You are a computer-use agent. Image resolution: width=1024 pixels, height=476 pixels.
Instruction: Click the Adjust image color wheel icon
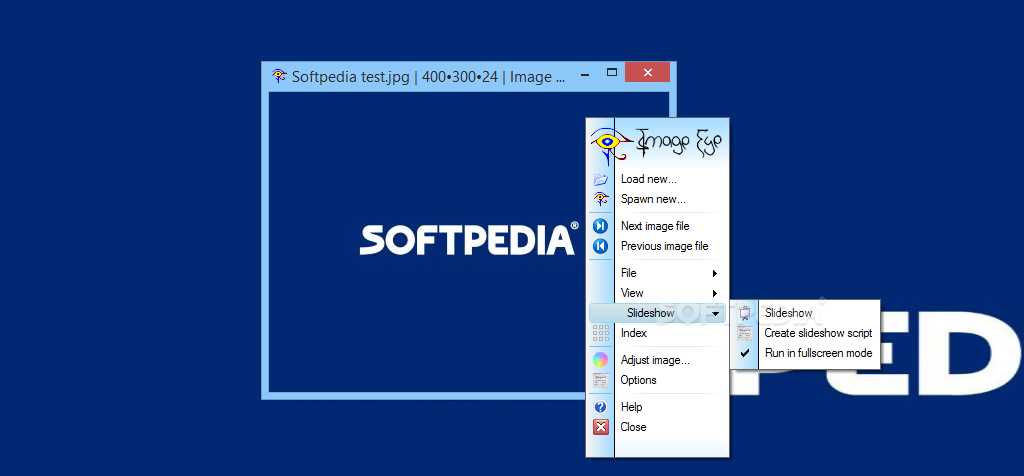tap(600, 360)
